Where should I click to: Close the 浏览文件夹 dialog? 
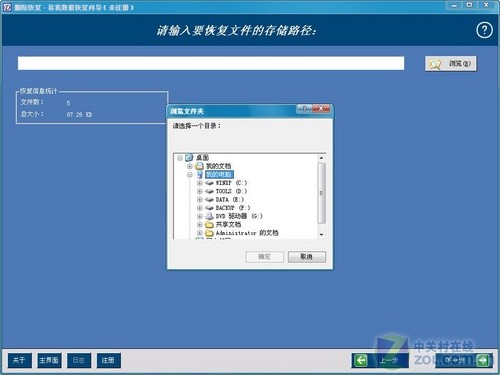[321, 109]
